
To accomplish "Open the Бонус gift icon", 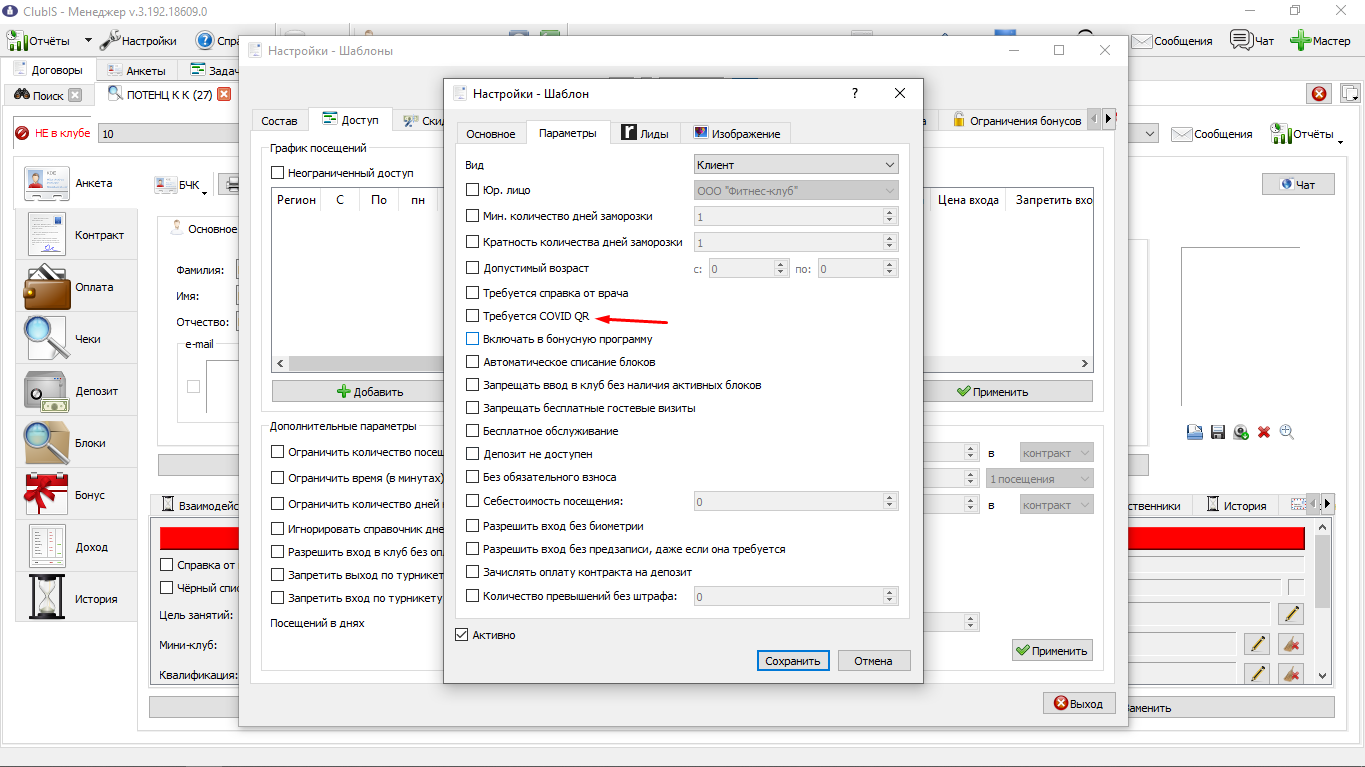I will click(x=46, y=495).
